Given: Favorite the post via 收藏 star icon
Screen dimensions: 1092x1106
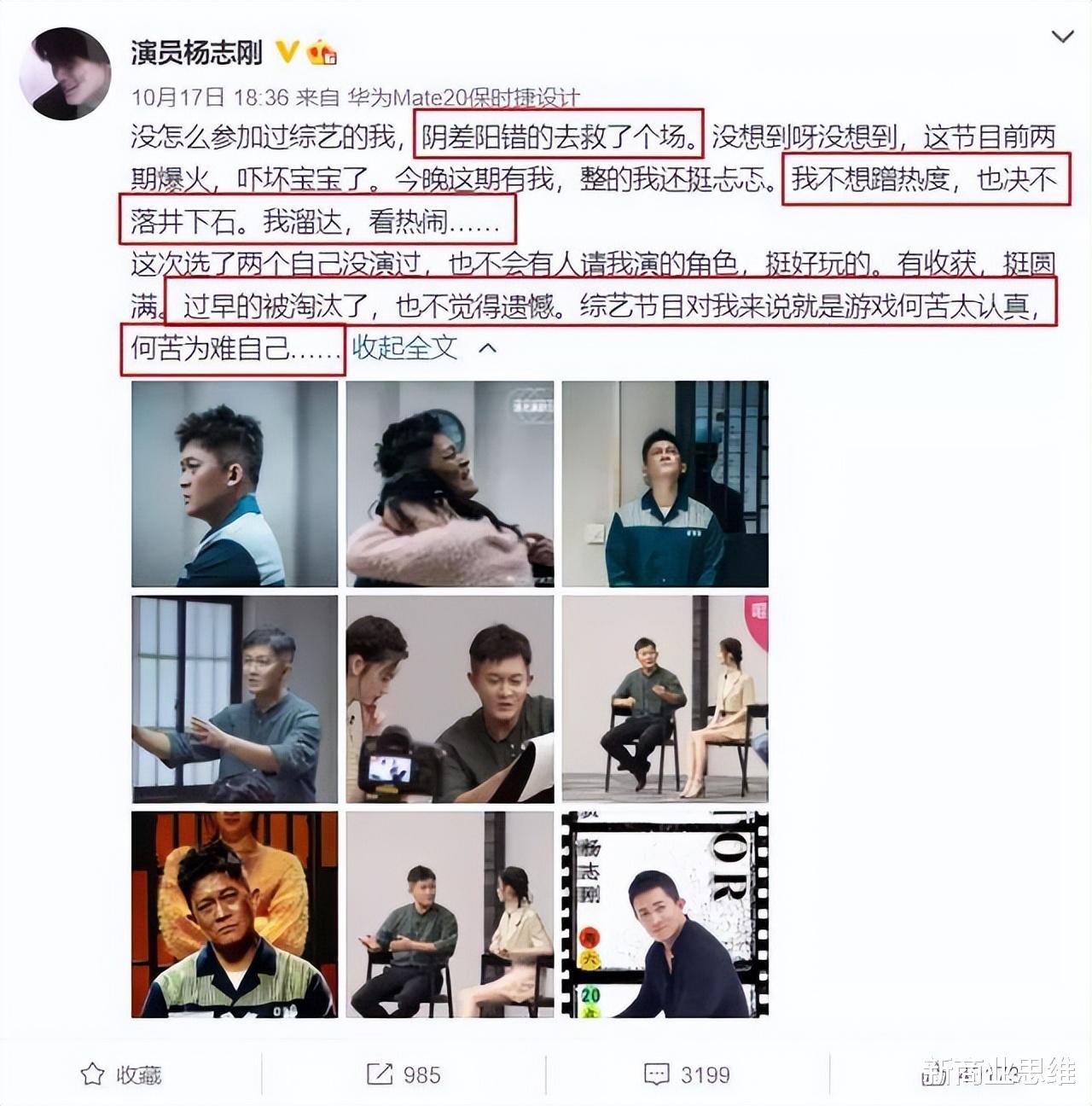Looking at the screenshot, I should pos(92,1074).
